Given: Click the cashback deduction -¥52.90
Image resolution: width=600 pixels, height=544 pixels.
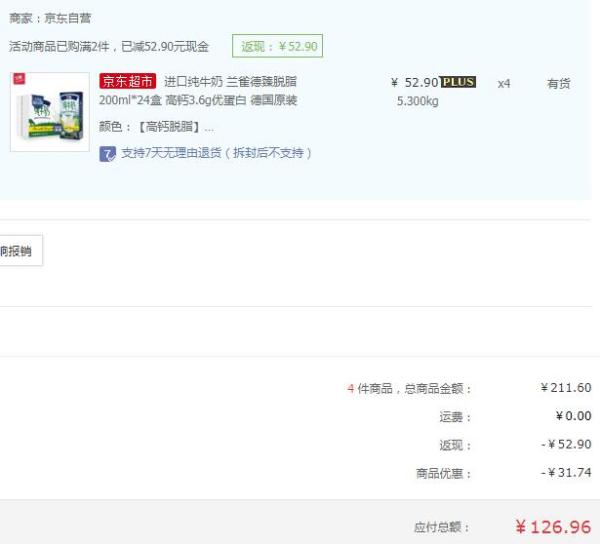Looking at the screenshot, I should pos(566,444).
